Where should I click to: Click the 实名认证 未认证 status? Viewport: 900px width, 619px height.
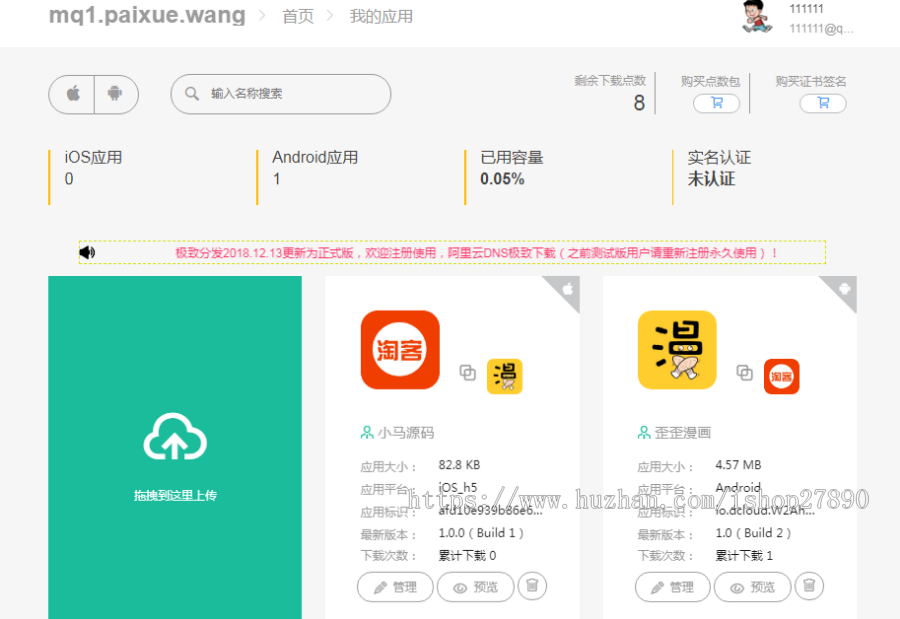[713, 168]
